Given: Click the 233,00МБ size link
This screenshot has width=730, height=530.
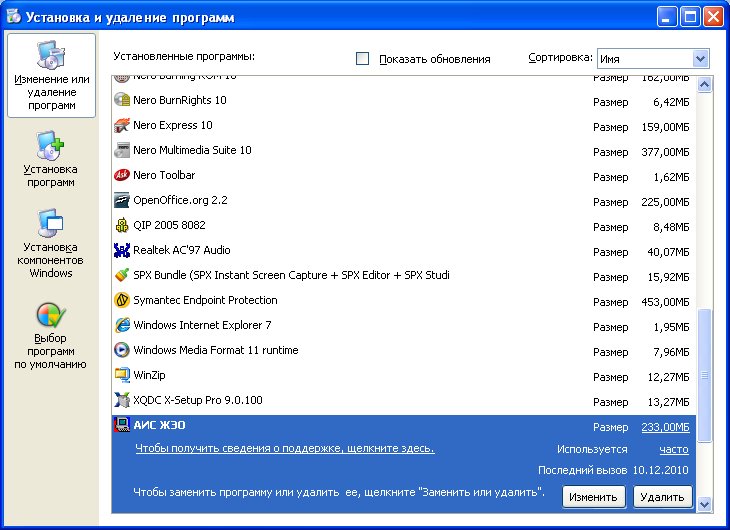Looking at the screenshot, I should pos(665,427).
